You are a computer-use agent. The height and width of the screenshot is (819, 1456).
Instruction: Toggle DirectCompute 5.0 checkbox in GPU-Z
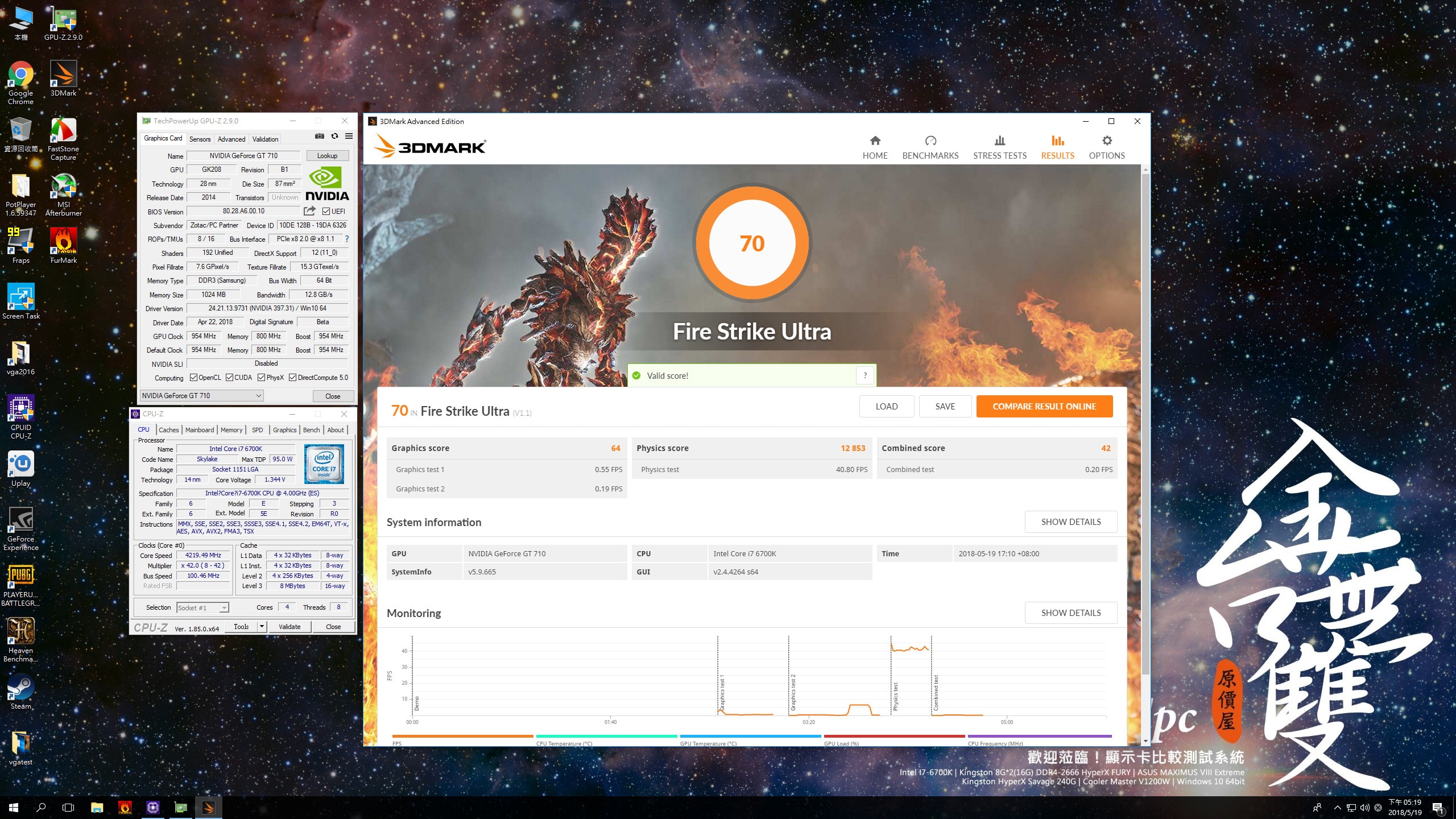pos(292,378)
